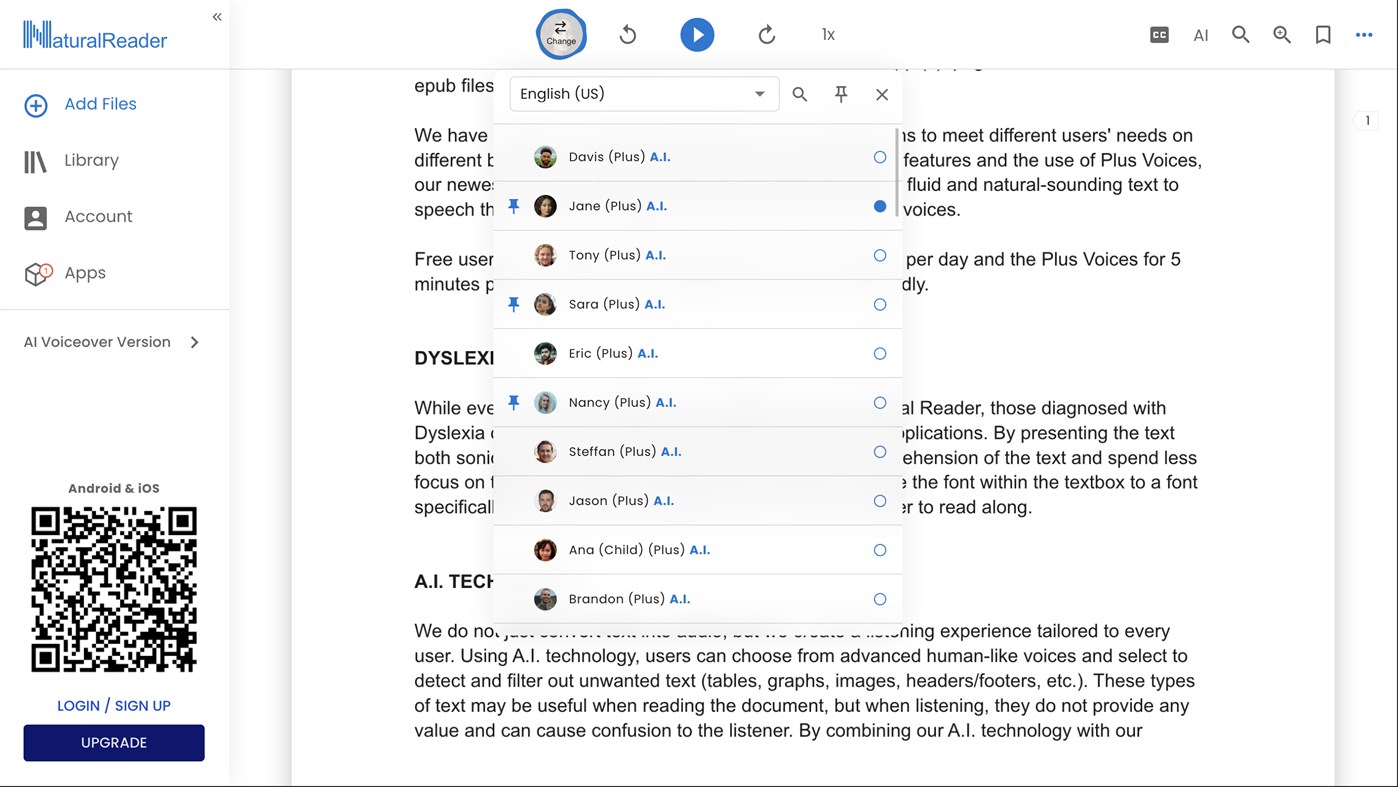The image size is (1398, 787).
Task: Click the pin icon in the voice panel
Action: (841, 94)
